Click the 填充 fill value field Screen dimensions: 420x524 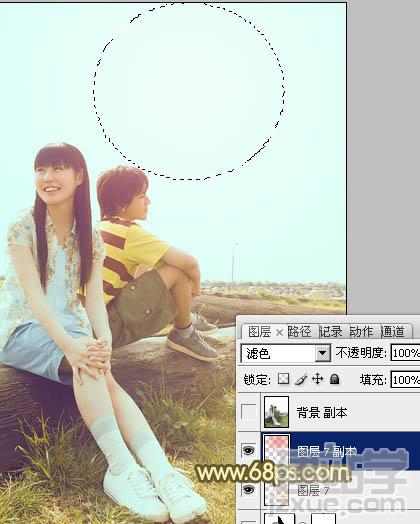click(x=405, y=380)
